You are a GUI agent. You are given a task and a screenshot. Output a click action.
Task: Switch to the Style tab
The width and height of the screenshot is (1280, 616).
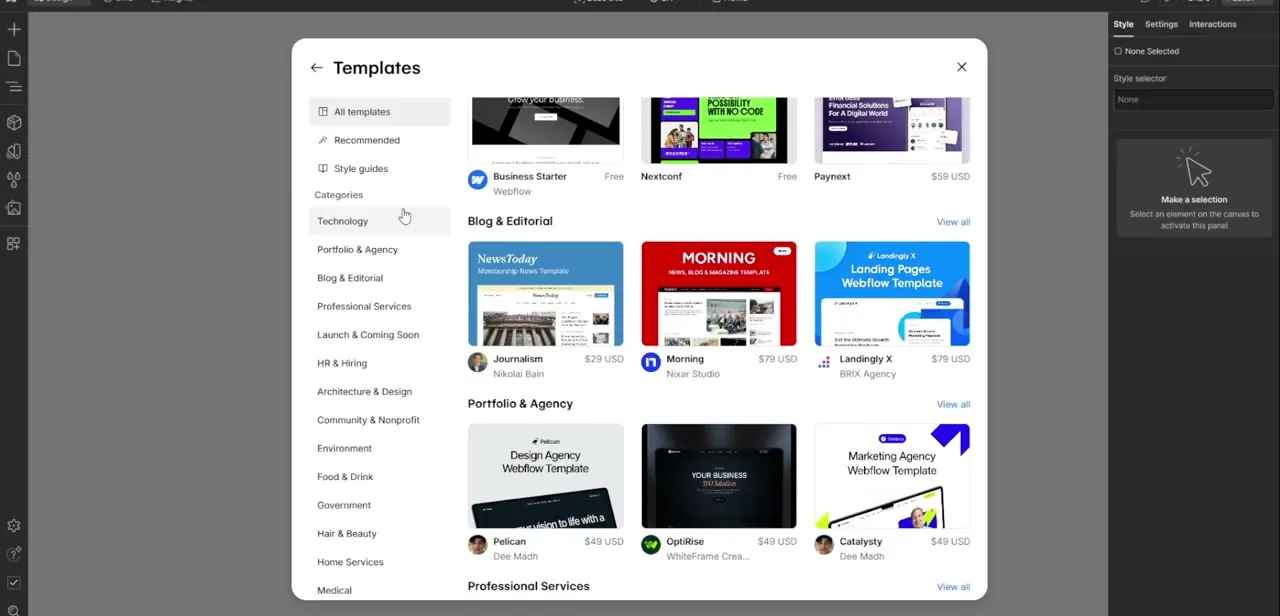tap(1124, 24)
